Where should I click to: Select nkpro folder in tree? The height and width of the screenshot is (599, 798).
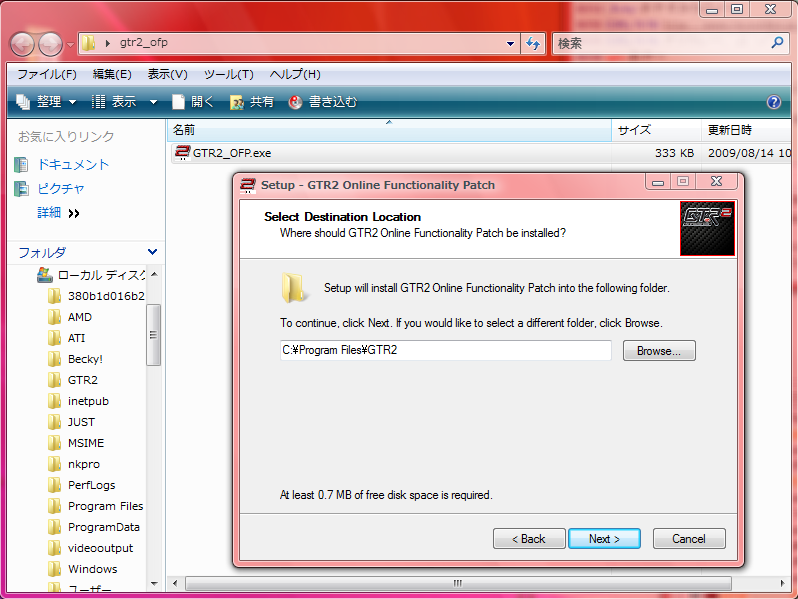(x=83, y=464)
